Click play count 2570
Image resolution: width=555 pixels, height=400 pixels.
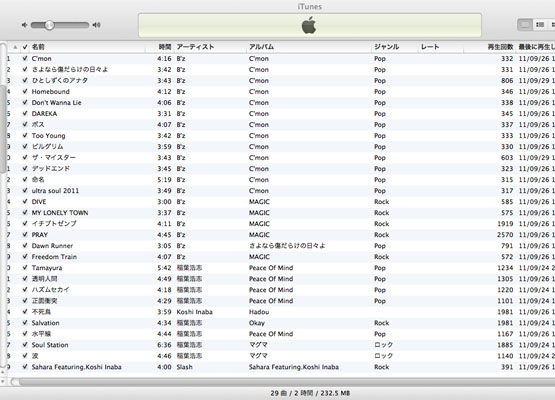pyautogui.click(x=505, y=235)
